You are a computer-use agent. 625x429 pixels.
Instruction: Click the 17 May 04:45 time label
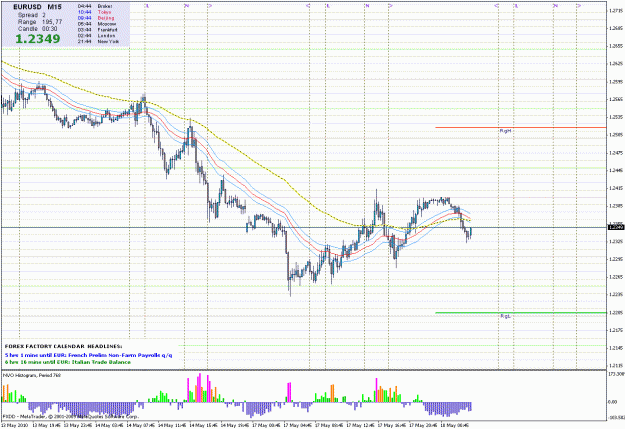pos(298,425)
